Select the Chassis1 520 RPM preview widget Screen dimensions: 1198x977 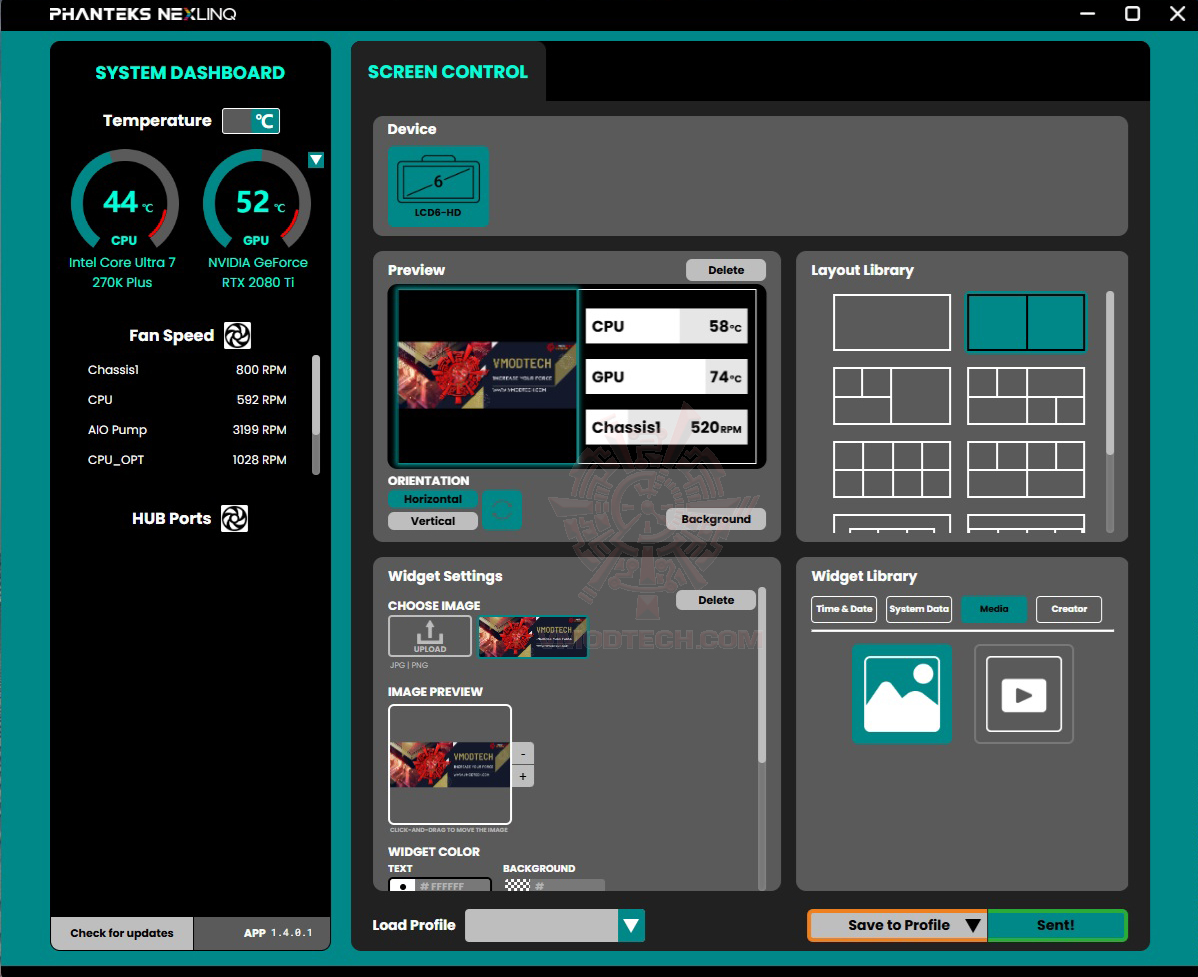pyautogui.click(x=666, y=427)
